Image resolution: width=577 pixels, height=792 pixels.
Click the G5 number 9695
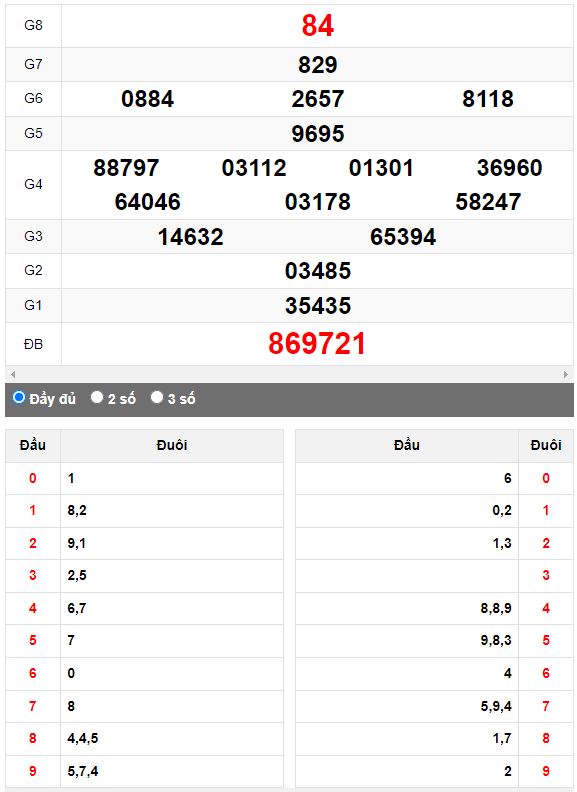point(318,134)
